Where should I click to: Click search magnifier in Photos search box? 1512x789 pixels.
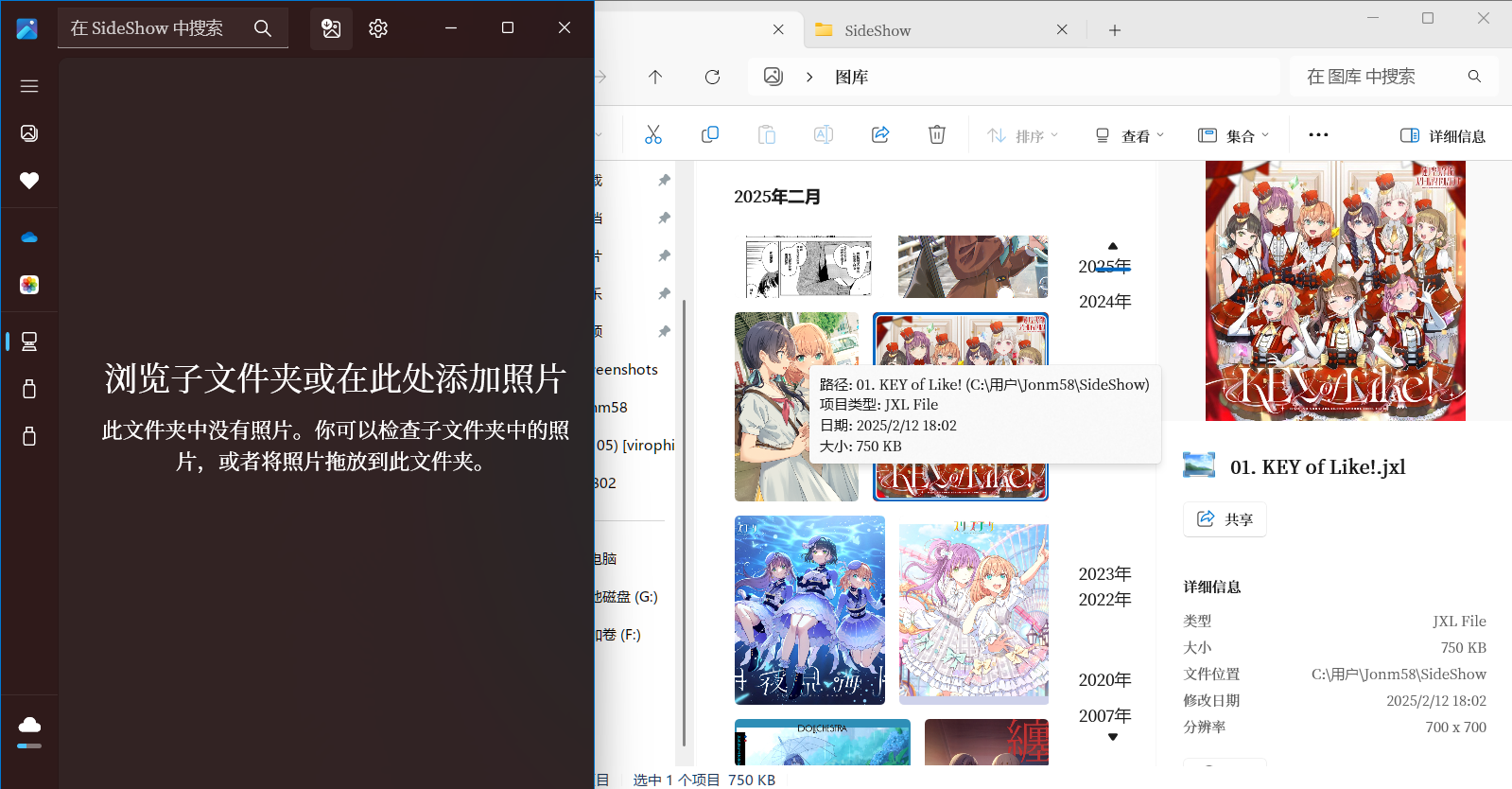click(263, 28)
